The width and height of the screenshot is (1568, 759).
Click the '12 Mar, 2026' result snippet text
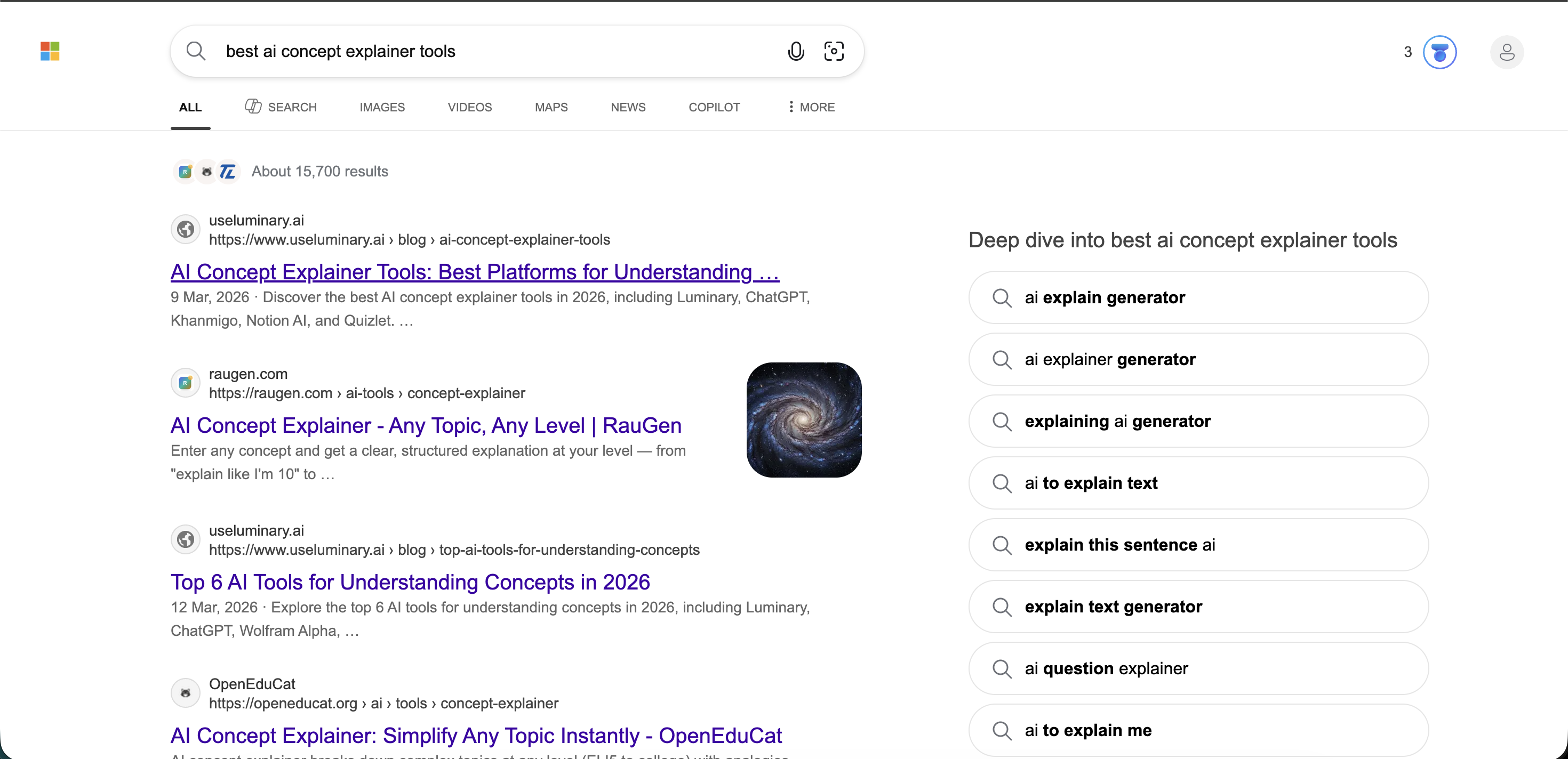point(490,619)
